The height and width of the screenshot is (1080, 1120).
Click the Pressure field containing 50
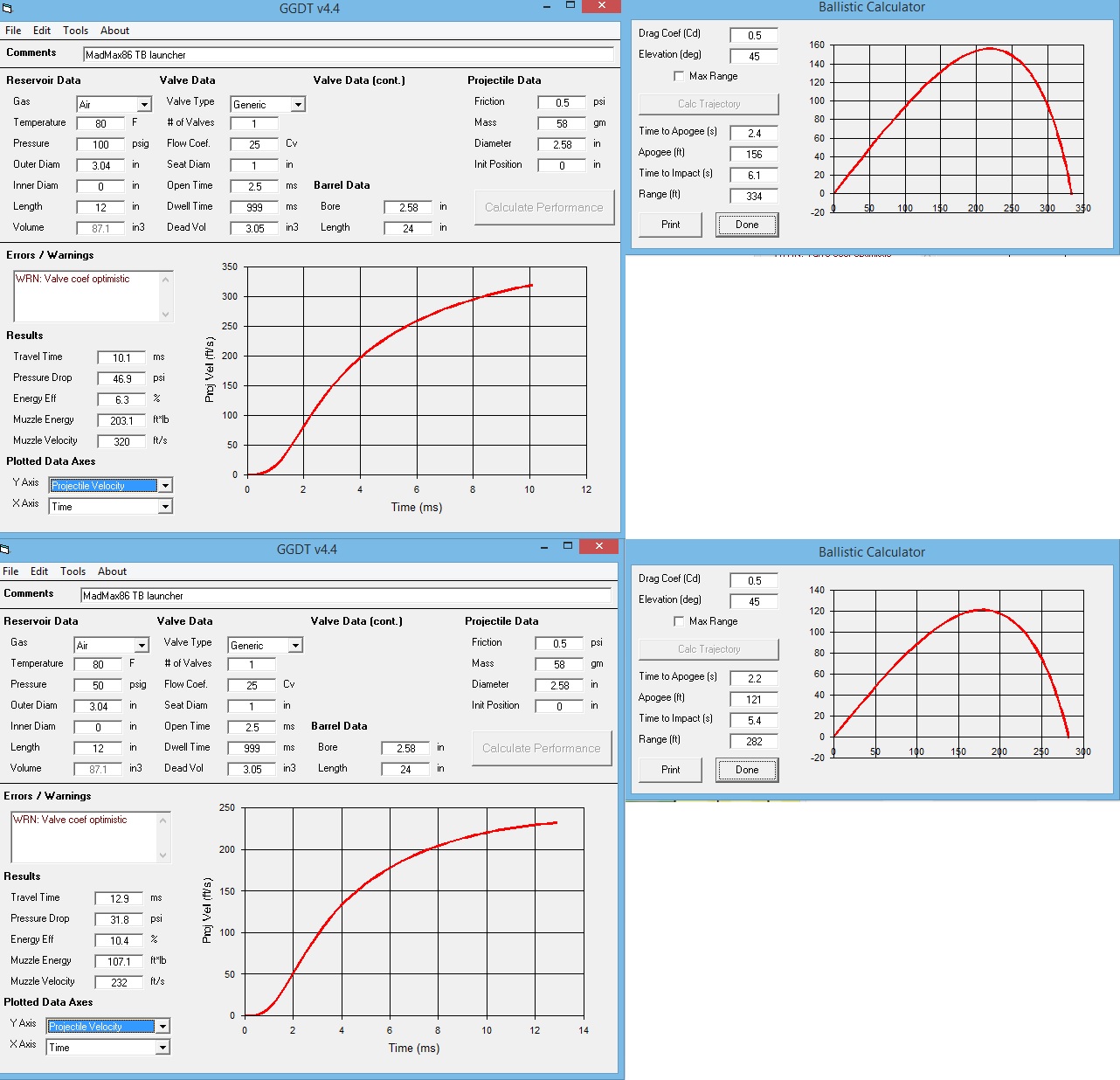pyautogui.click(x=98, y=686)
